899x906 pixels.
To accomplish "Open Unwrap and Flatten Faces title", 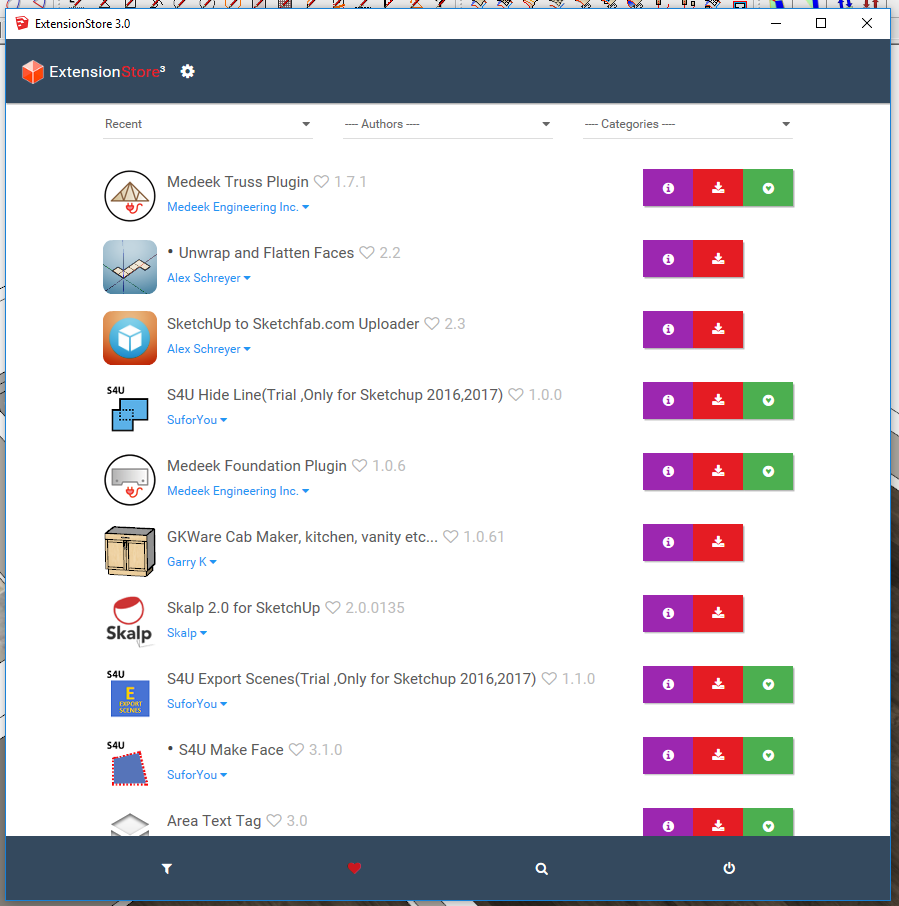I will (266, 253).
